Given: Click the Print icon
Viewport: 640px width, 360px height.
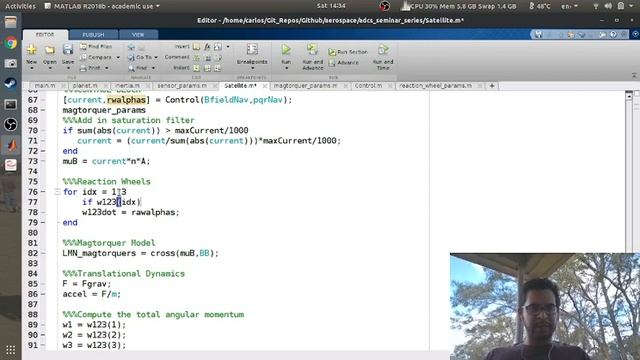Looking at the screenshot, I should (83, 68).
